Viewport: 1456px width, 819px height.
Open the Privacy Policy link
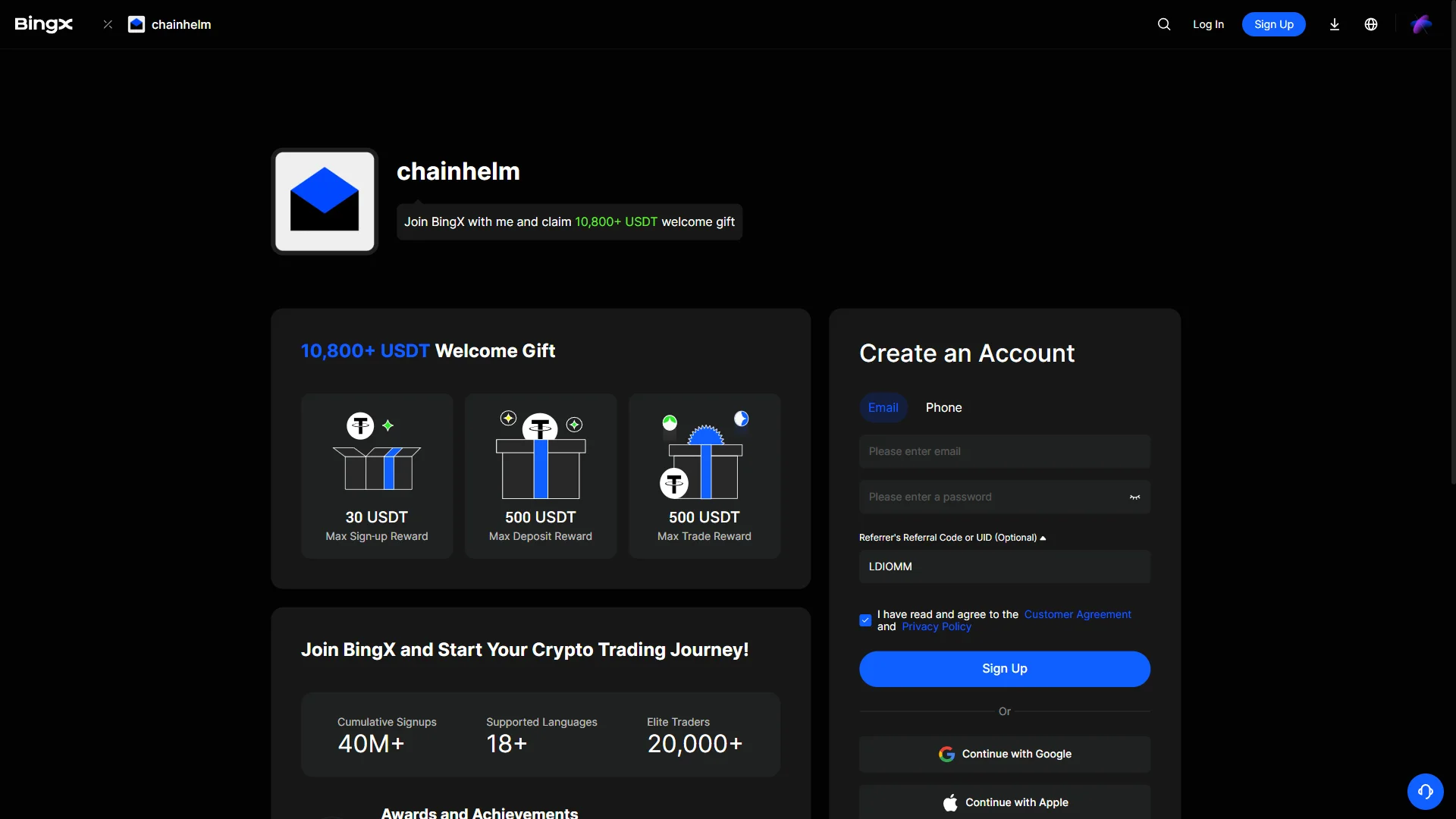(937, 626)
